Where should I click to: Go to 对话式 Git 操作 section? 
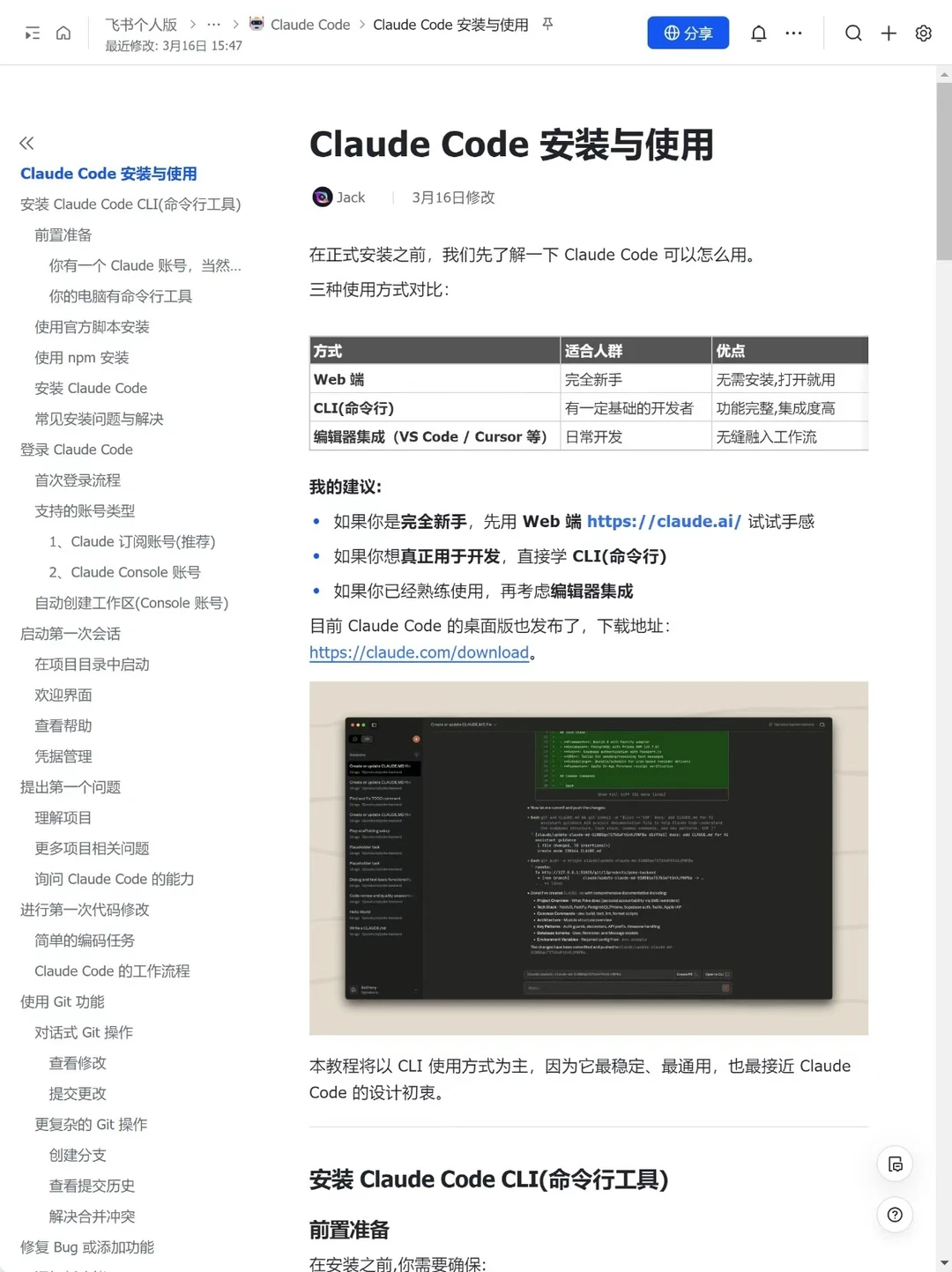click(84, 1032)
